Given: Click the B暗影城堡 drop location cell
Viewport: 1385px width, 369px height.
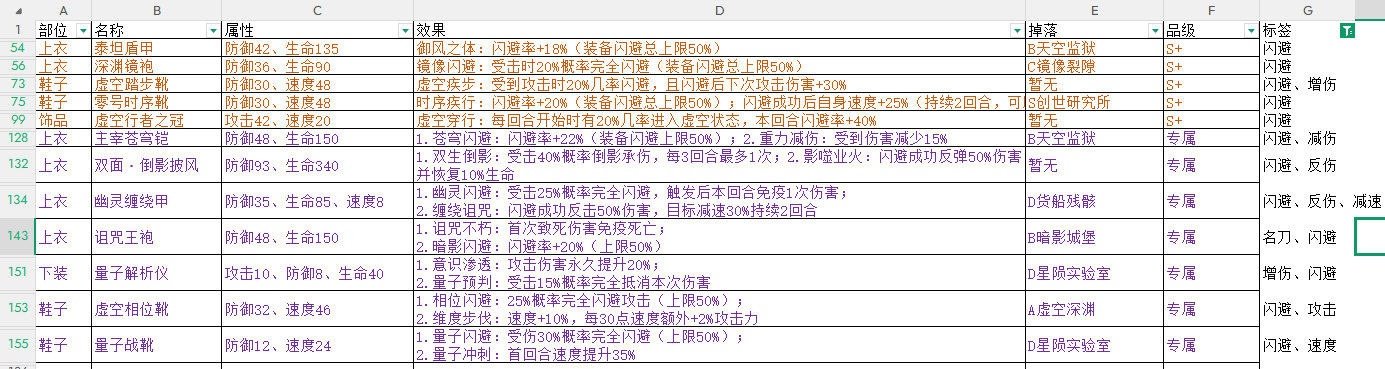Looking at the screenshot, I should 1095,237.
